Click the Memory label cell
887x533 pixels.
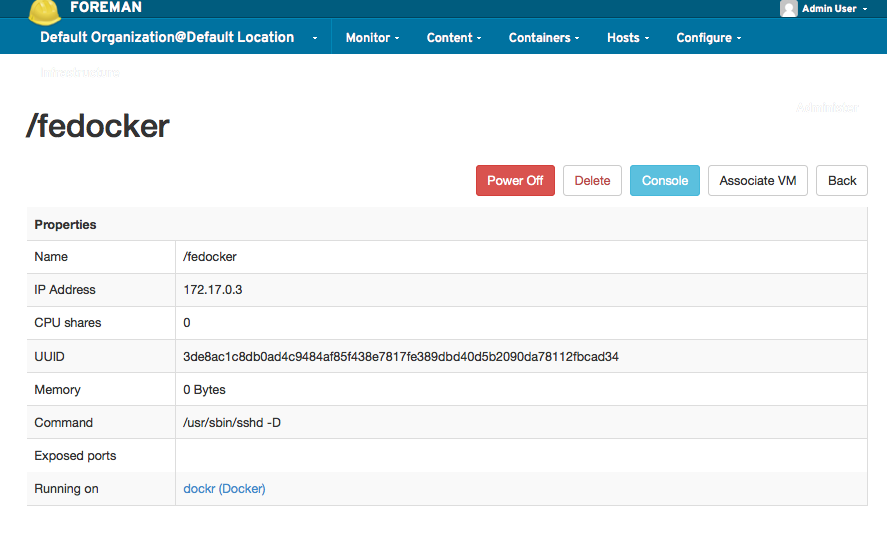click(101, 390)
